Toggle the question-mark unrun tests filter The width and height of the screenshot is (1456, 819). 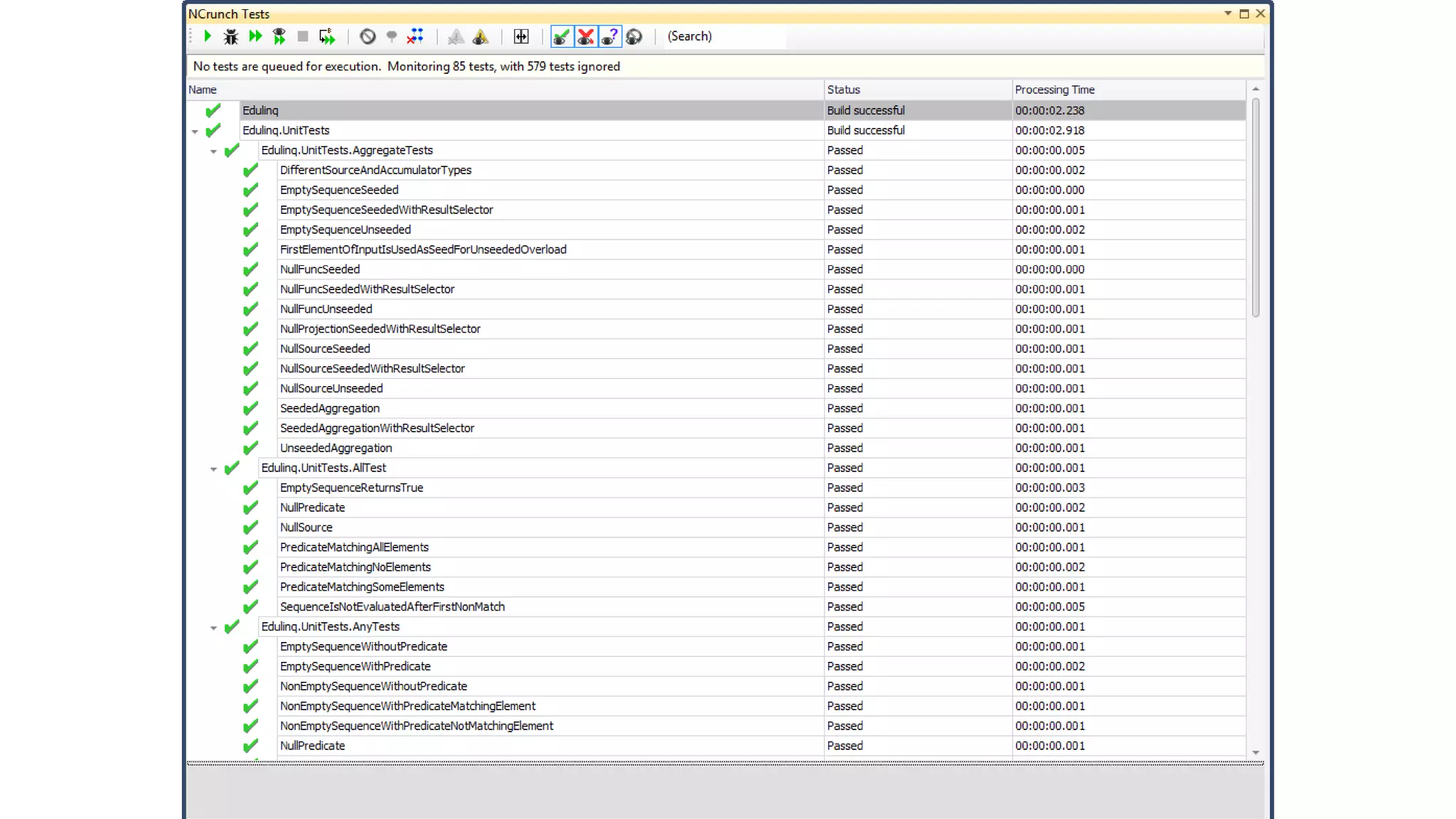(x=610, y=36)
